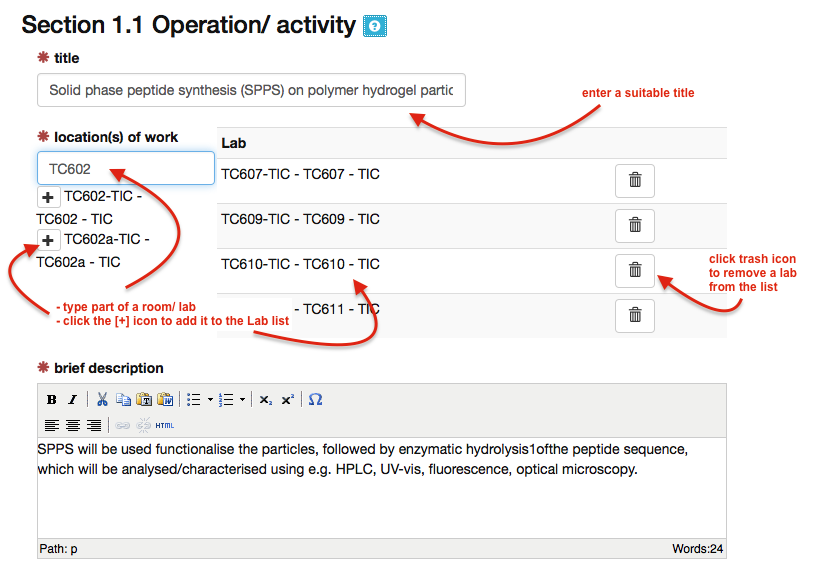Click the cut scissors icon

point(103,400)
